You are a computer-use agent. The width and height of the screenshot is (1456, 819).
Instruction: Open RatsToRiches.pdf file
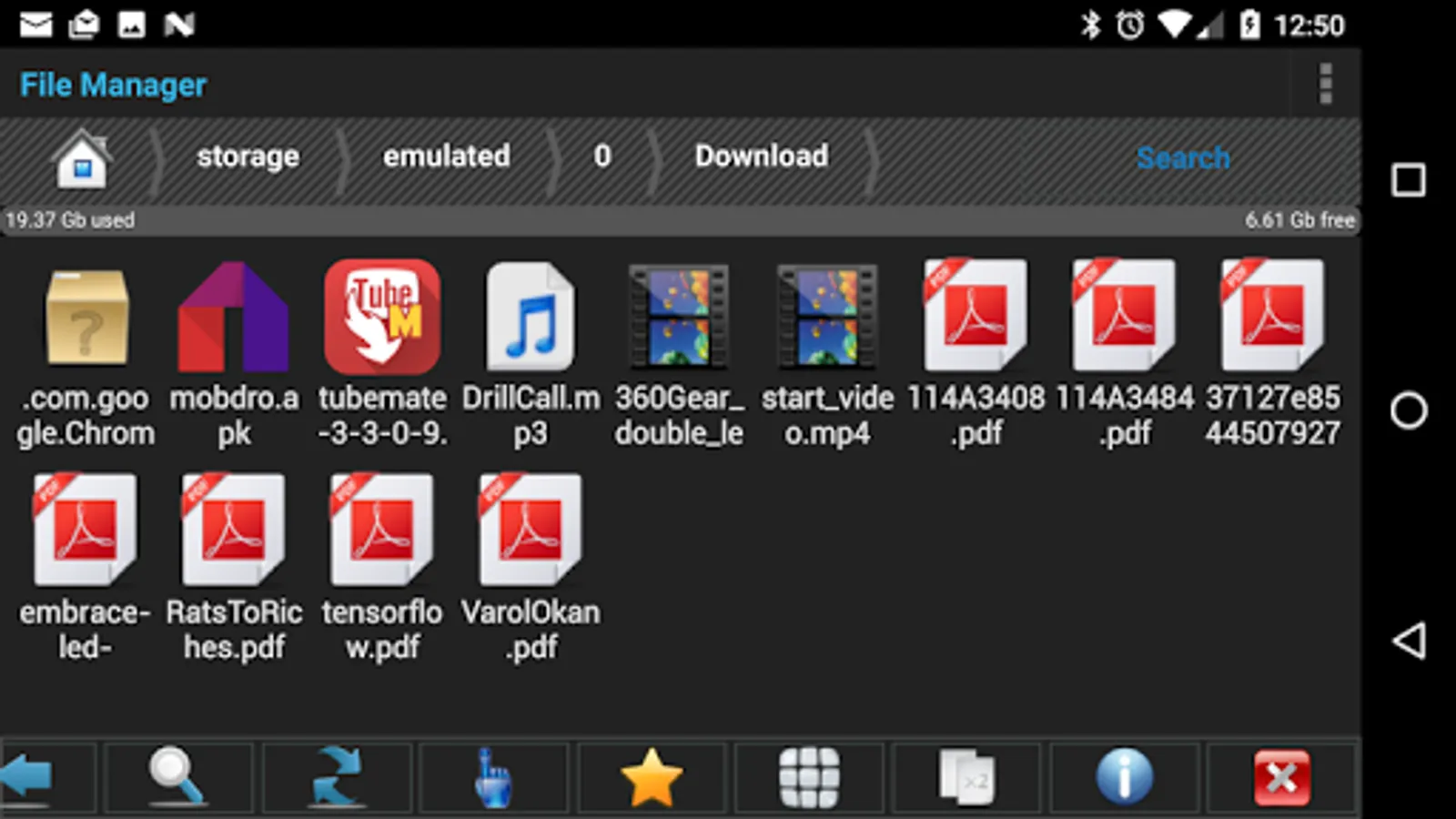tap(234, 569)
